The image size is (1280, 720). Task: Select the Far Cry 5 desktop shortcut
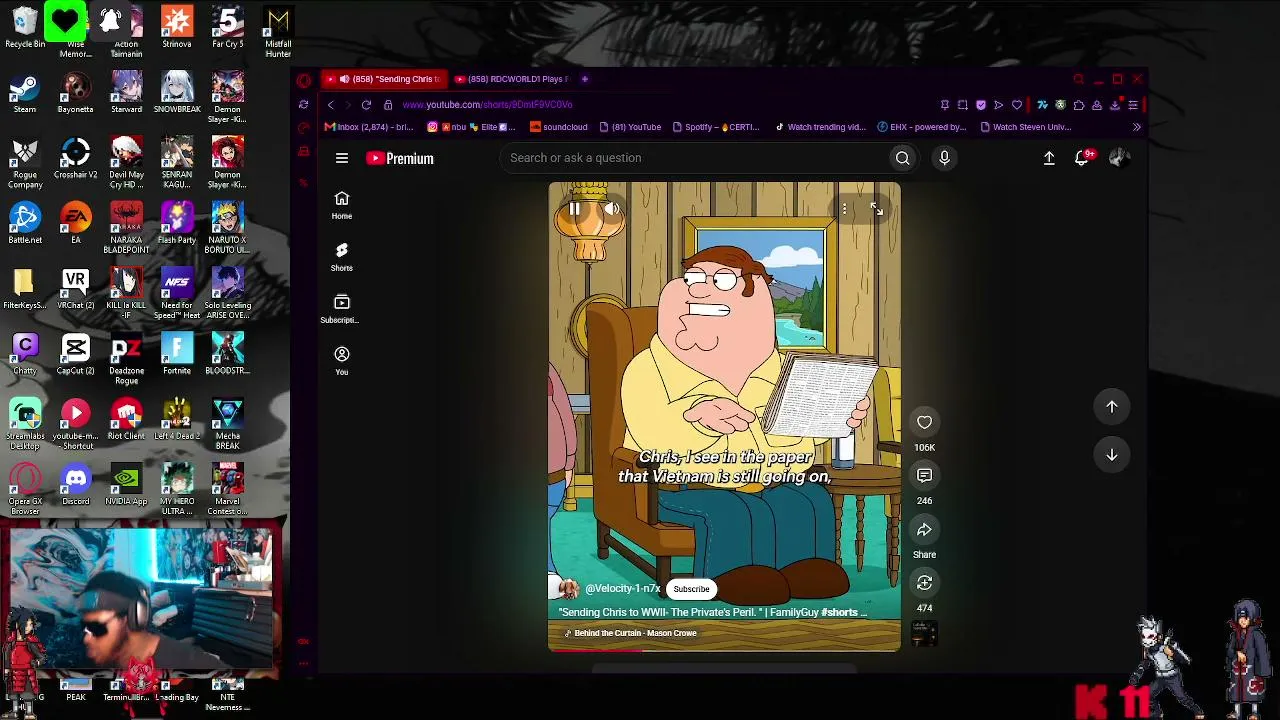coord(228,28)
